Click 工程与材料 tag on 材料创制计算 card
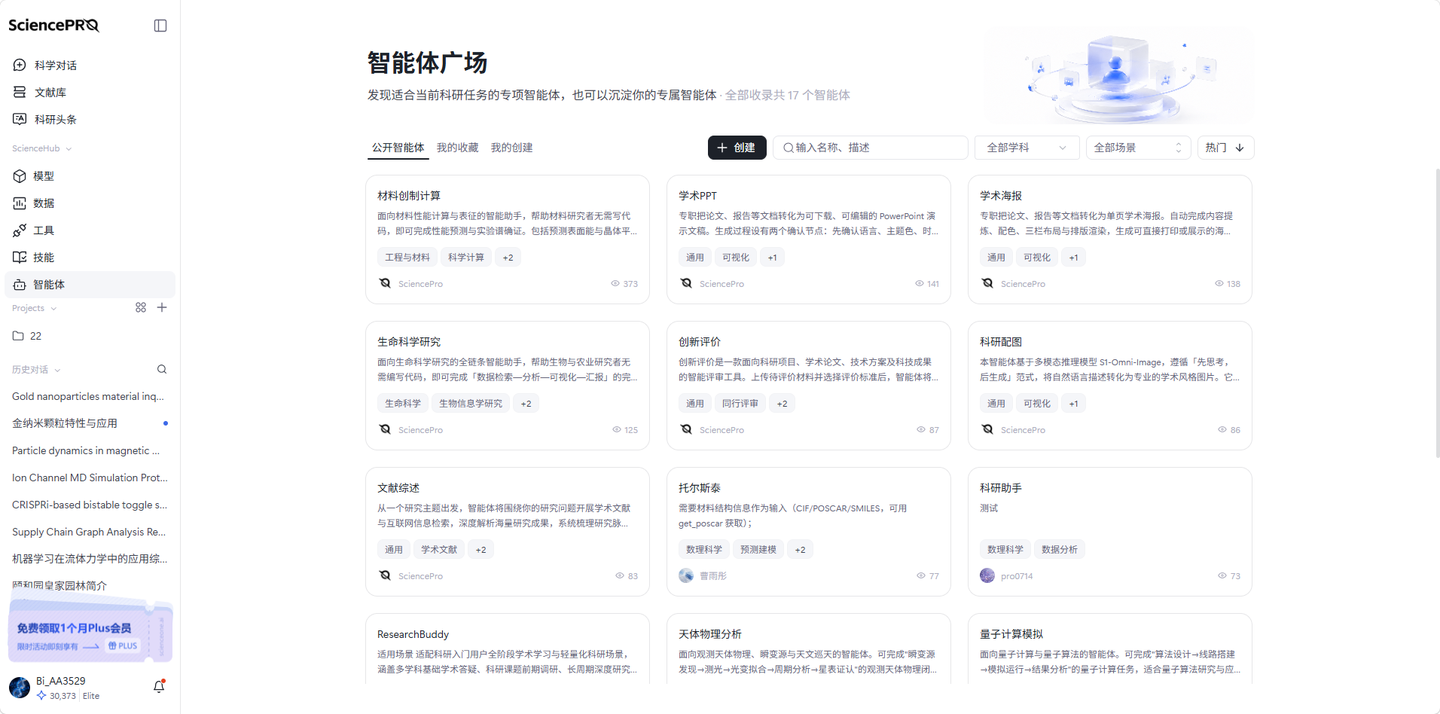Image resolution: width=1440 pixels, height=714 pixels. pyautogui.click(x=407, y=258)
